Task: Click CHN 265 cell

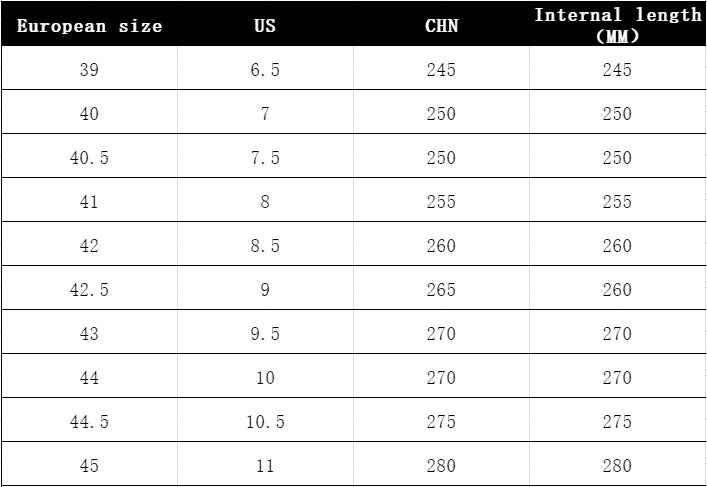Action: coord(441,289)
